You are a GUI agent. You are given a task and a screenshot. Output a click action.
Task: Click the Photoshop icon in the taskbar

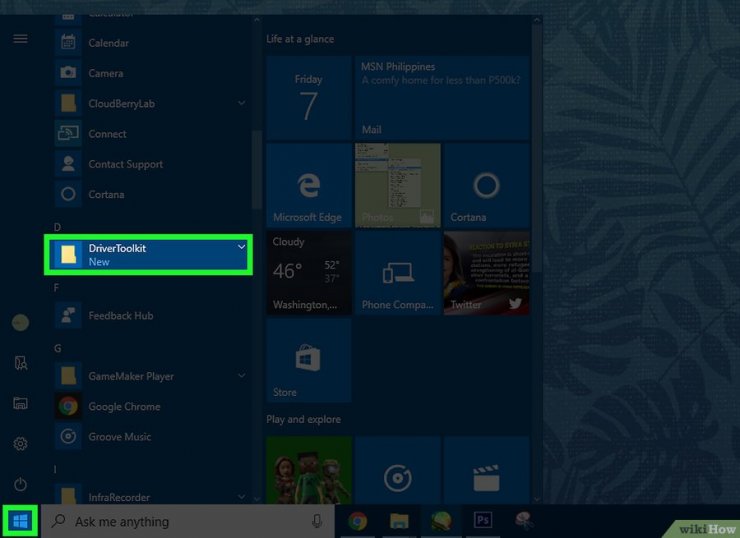(481, 521)
